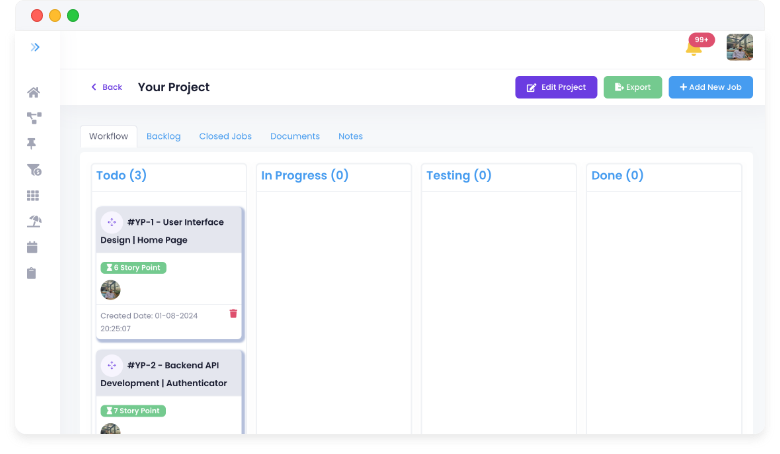This screenshot has width=780, height=454.
Task: Click the drag handle icon on YP-2 card
Action: point(112,366)
